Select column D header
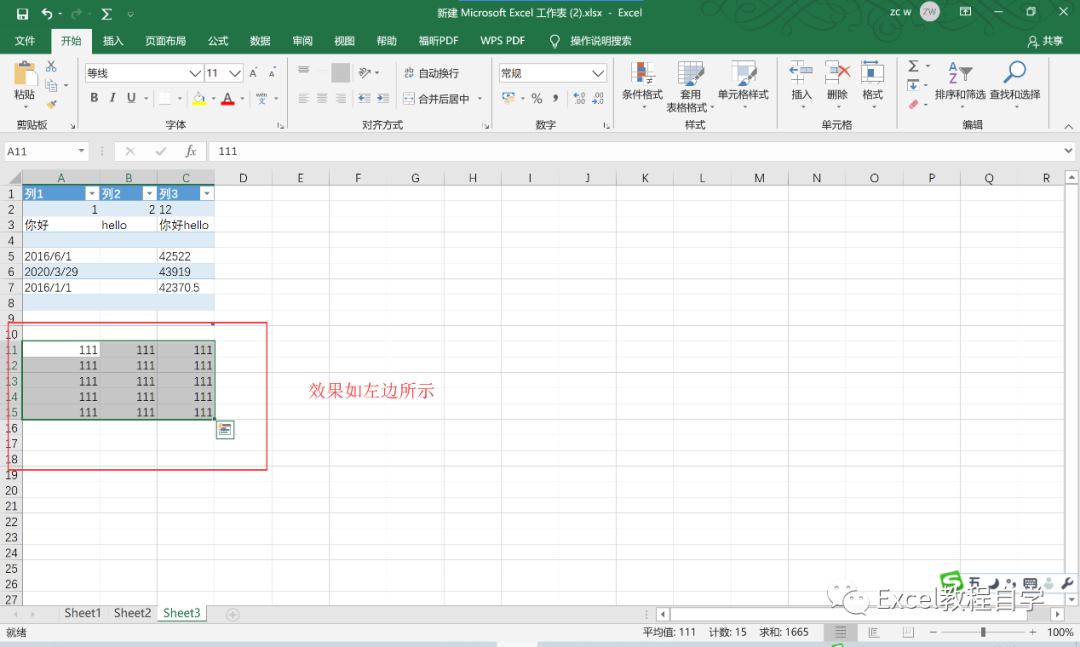 pyautogui.click(x=243, y=178)
